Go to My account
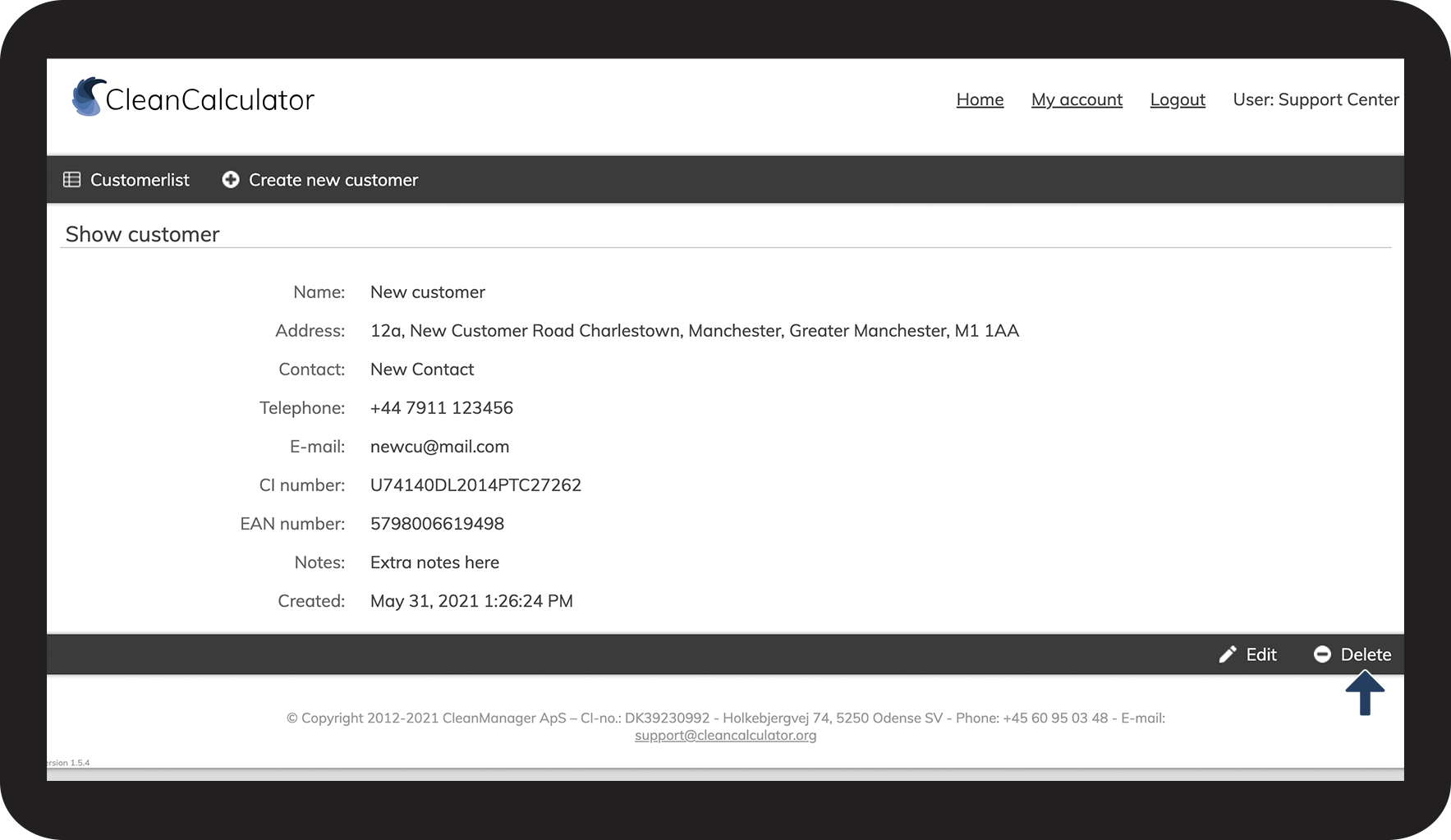This screenshot has width=1451, height=840. [x=1077, y=99]
